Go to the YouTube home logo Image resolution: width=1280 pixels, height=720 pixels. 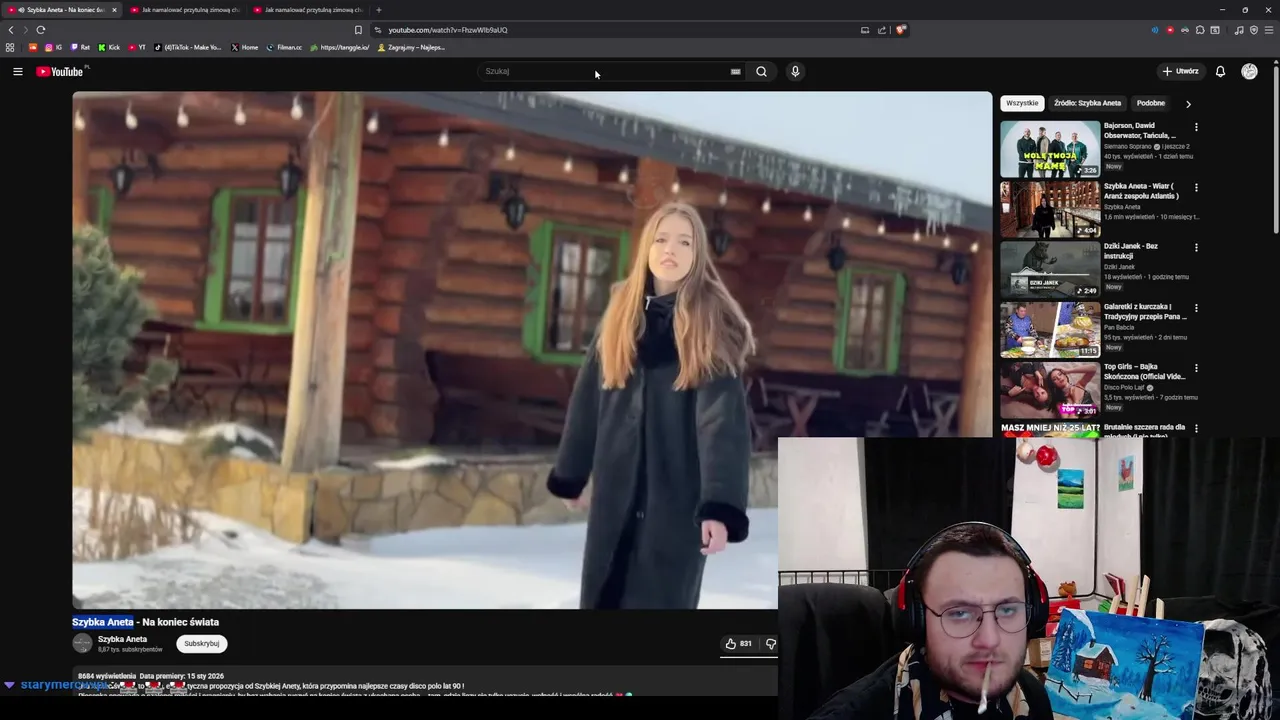(x=60, y=71)
